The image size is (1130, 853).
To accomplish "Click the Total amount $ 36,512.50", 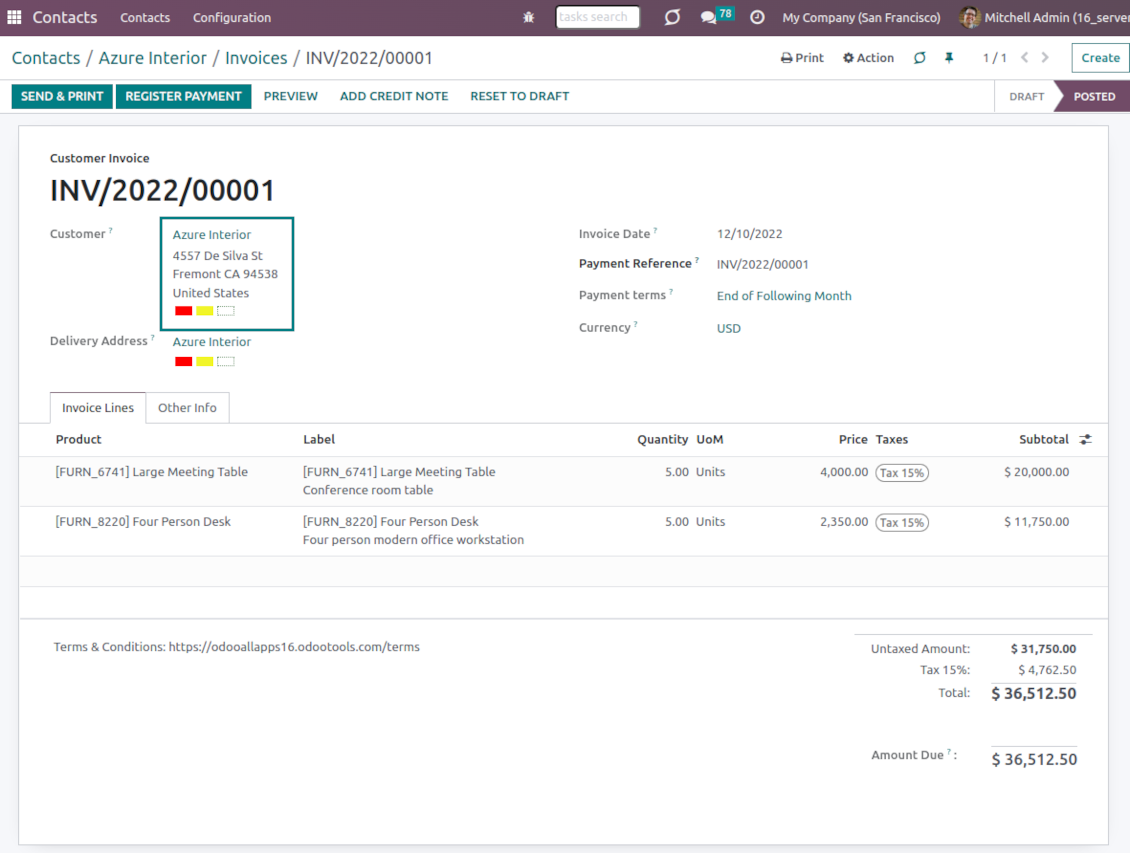I will coord(1033,694).
